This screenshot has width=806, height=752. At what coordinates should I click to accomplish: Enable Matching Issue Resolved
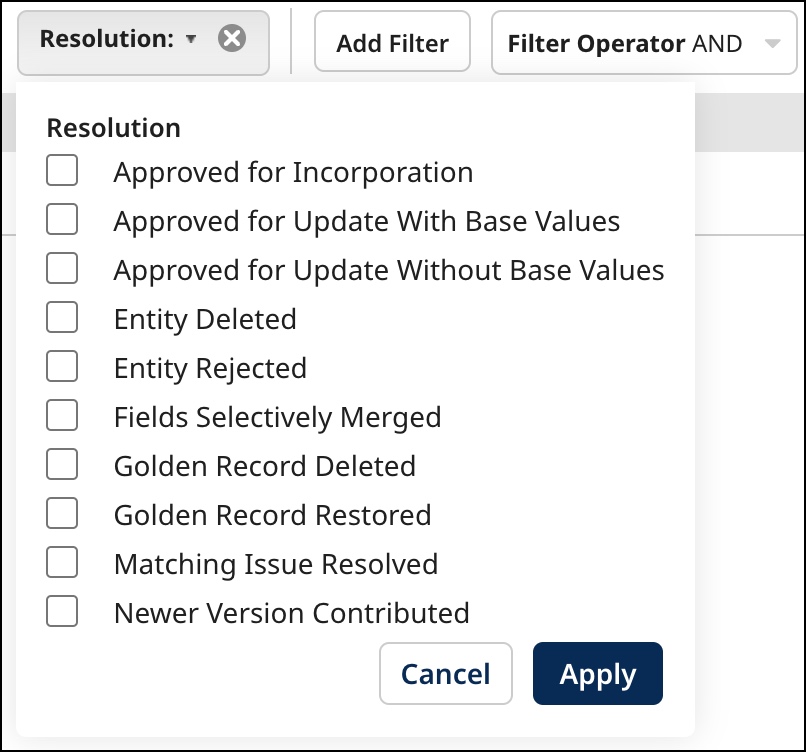point(61,563)
